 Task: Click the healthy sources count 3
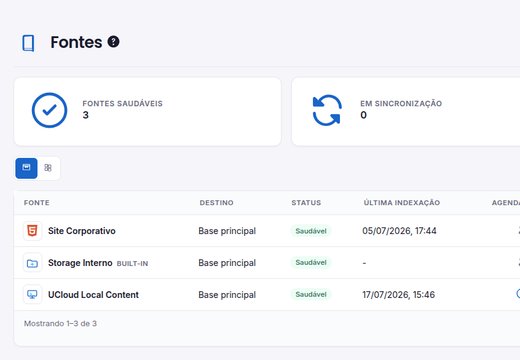(86, 115)
